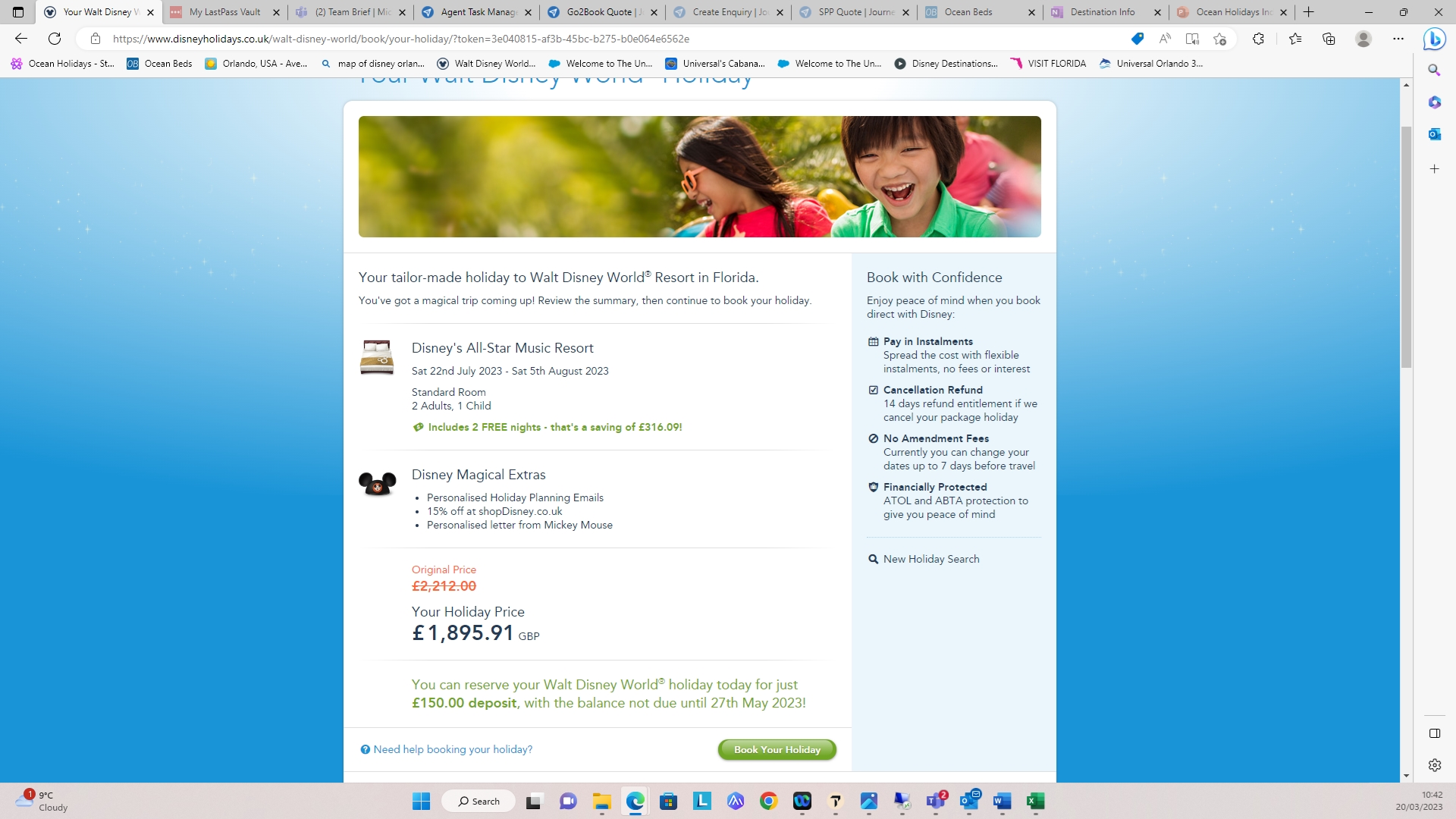This screenshot has width=1456, height=819.
Task: Click the browser refresh icon
Action: [x=55, y=39]
